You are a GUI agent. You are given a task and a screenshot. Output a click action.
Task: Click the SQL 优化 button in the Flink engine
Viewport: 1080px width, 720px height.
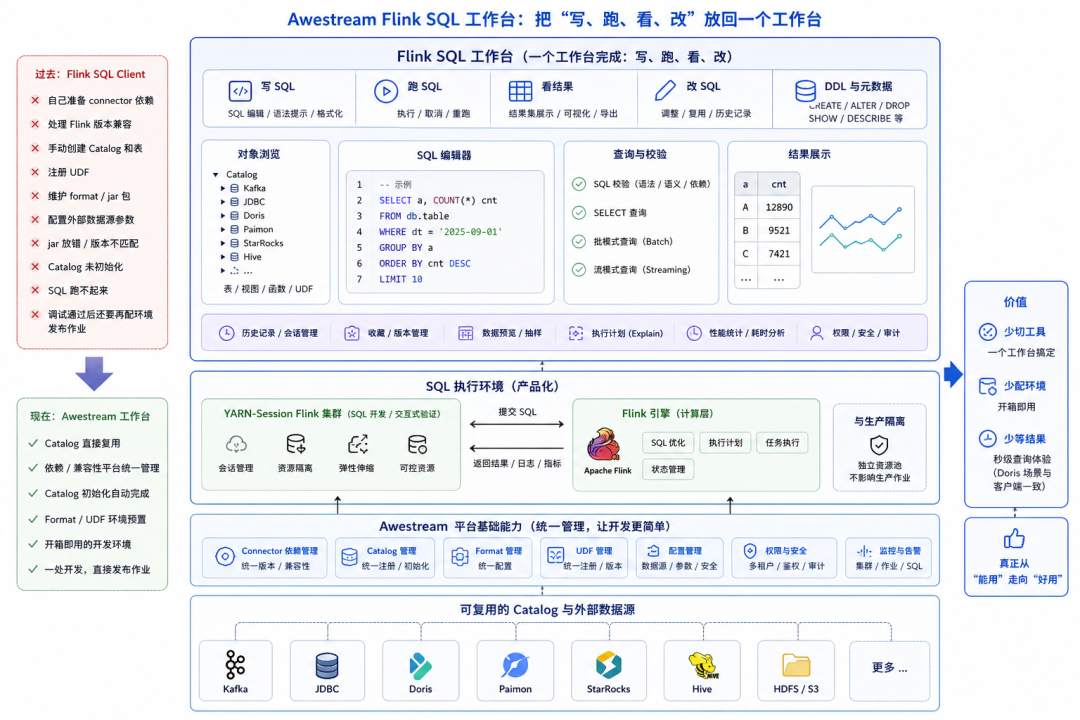click(668, 443)
